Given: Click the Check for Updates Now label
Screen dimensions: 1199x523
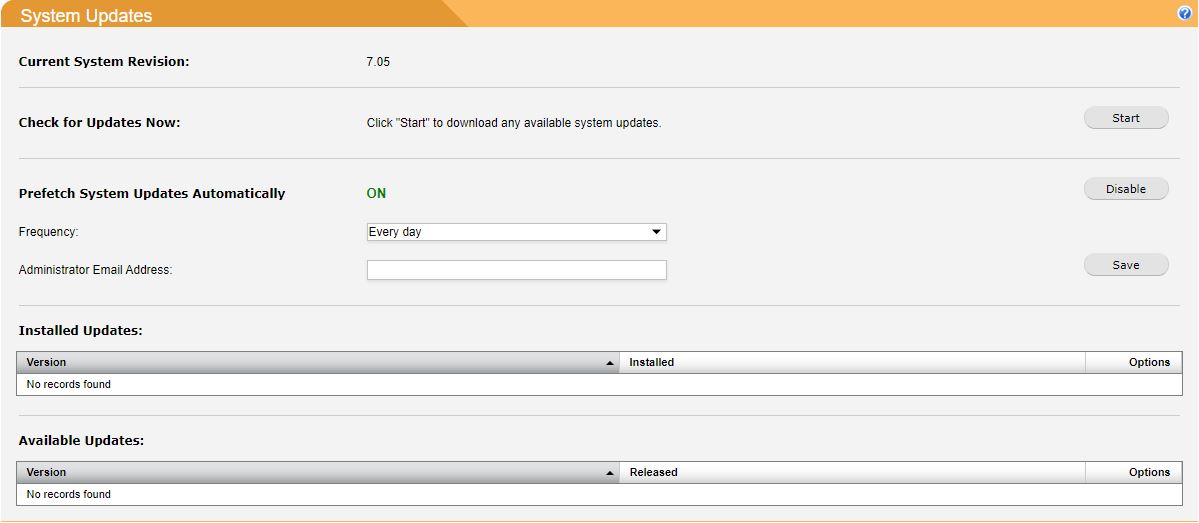Looking at the screenshot, I should pyautogui.click(x=99, y=122).
